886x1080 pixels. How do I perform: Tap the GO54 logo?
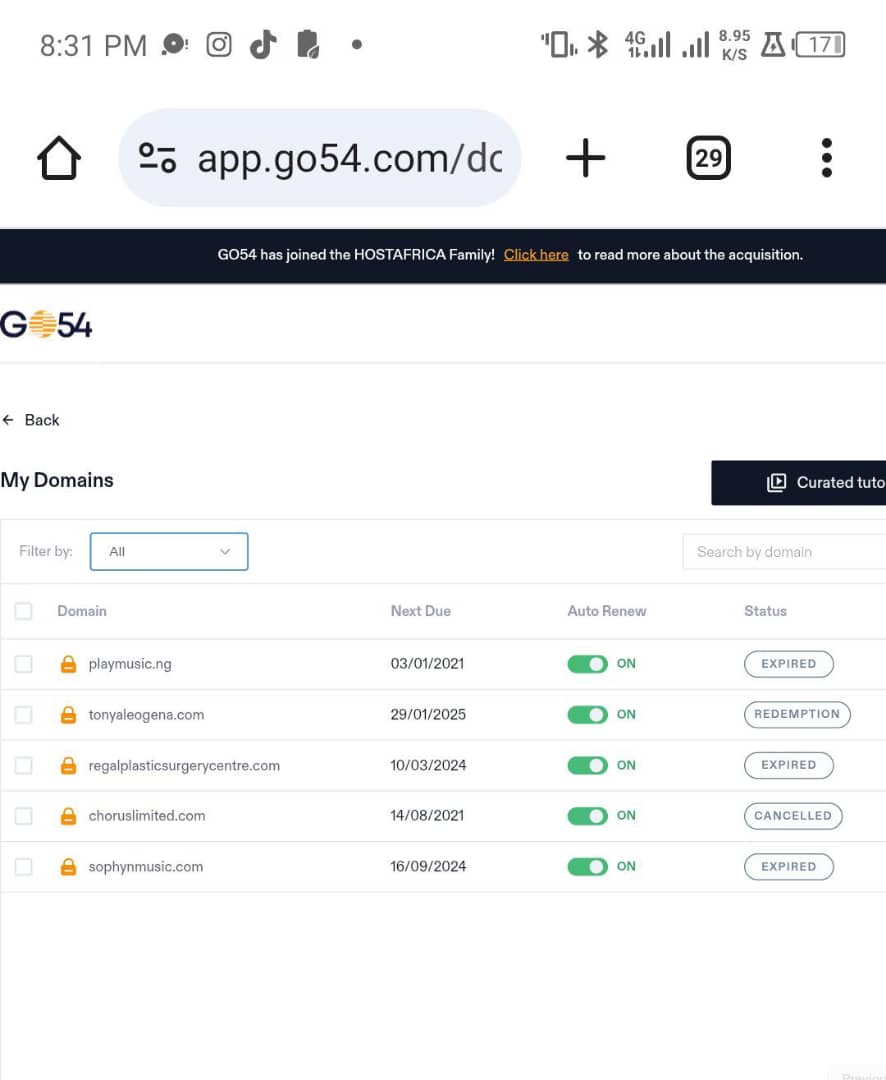46,324
